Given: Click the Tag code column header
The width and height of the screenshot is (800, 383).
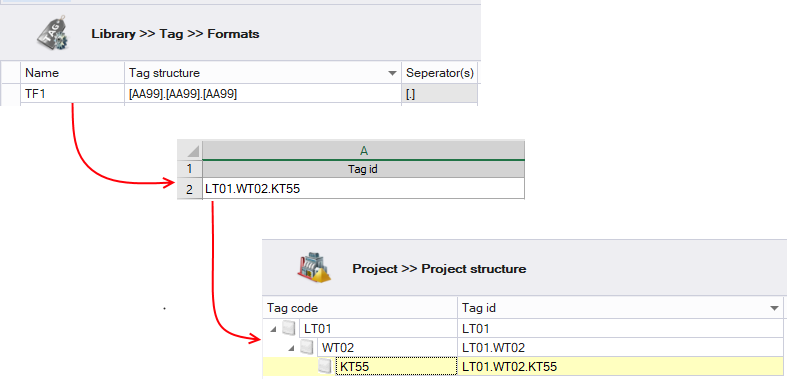Looking at the screenshot, I should click(x=360, y=308).
